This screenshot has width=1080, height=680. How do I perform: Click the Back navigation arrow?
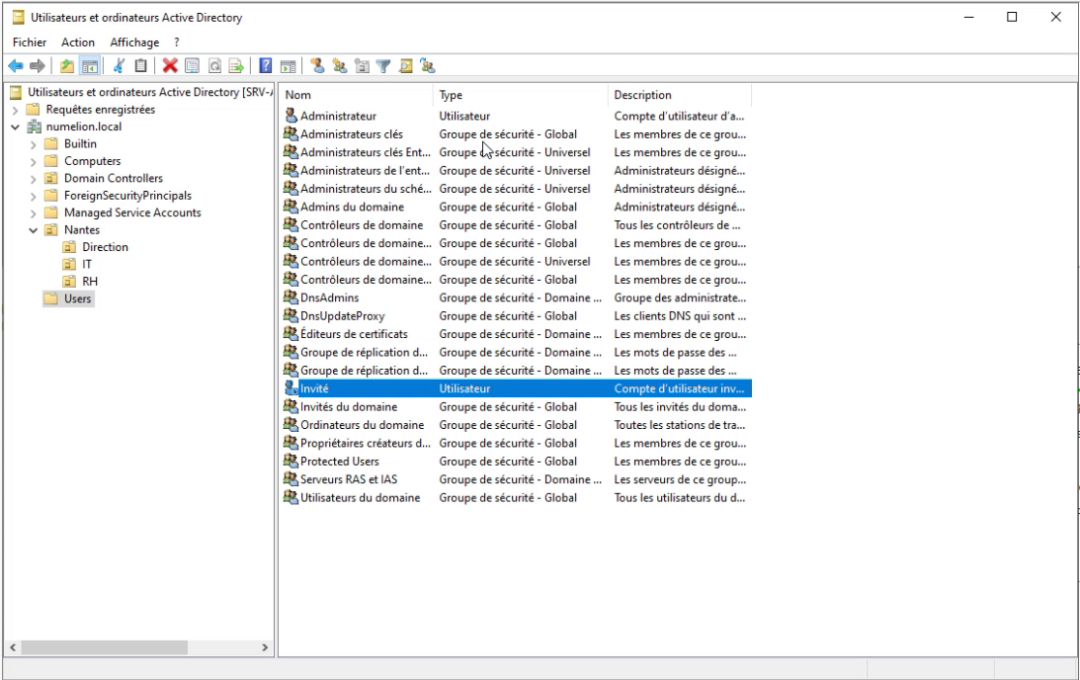click(14, 65)
